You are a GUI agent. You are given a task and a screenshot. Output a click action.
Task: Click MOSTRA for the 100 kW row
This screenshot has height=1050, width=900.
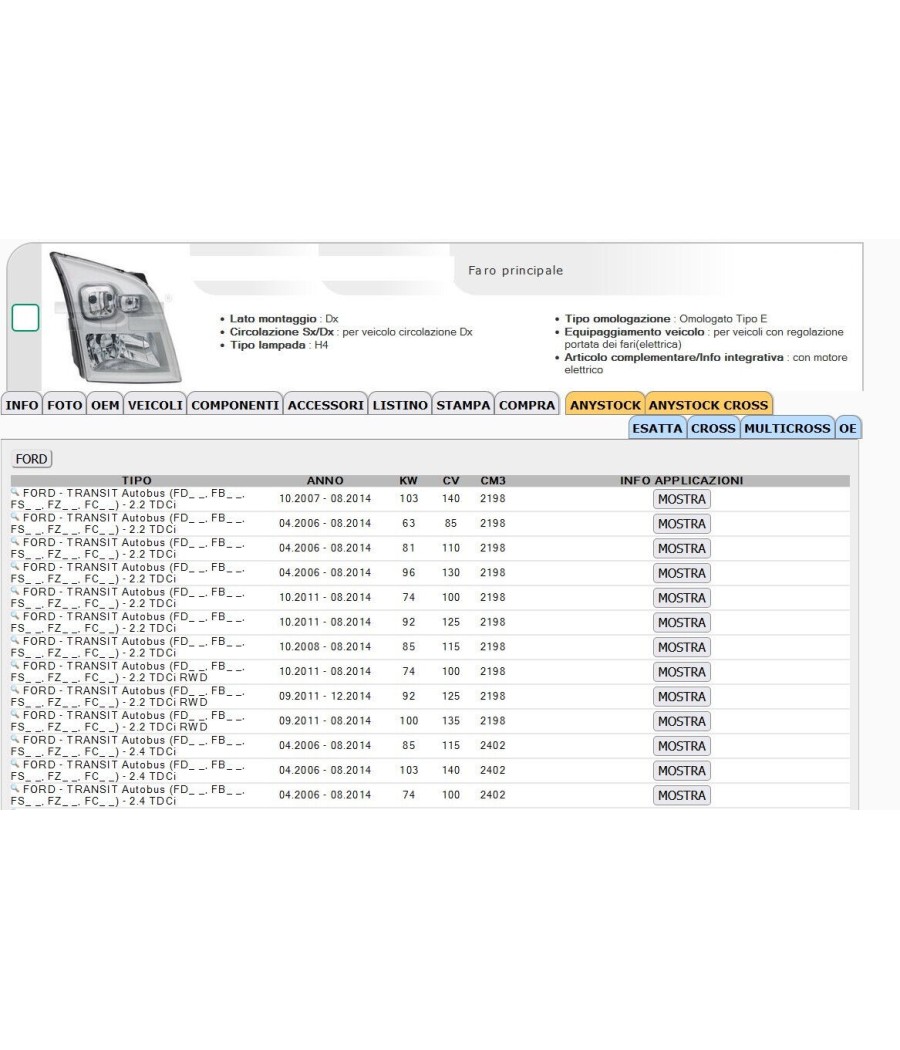click(682, 722)
